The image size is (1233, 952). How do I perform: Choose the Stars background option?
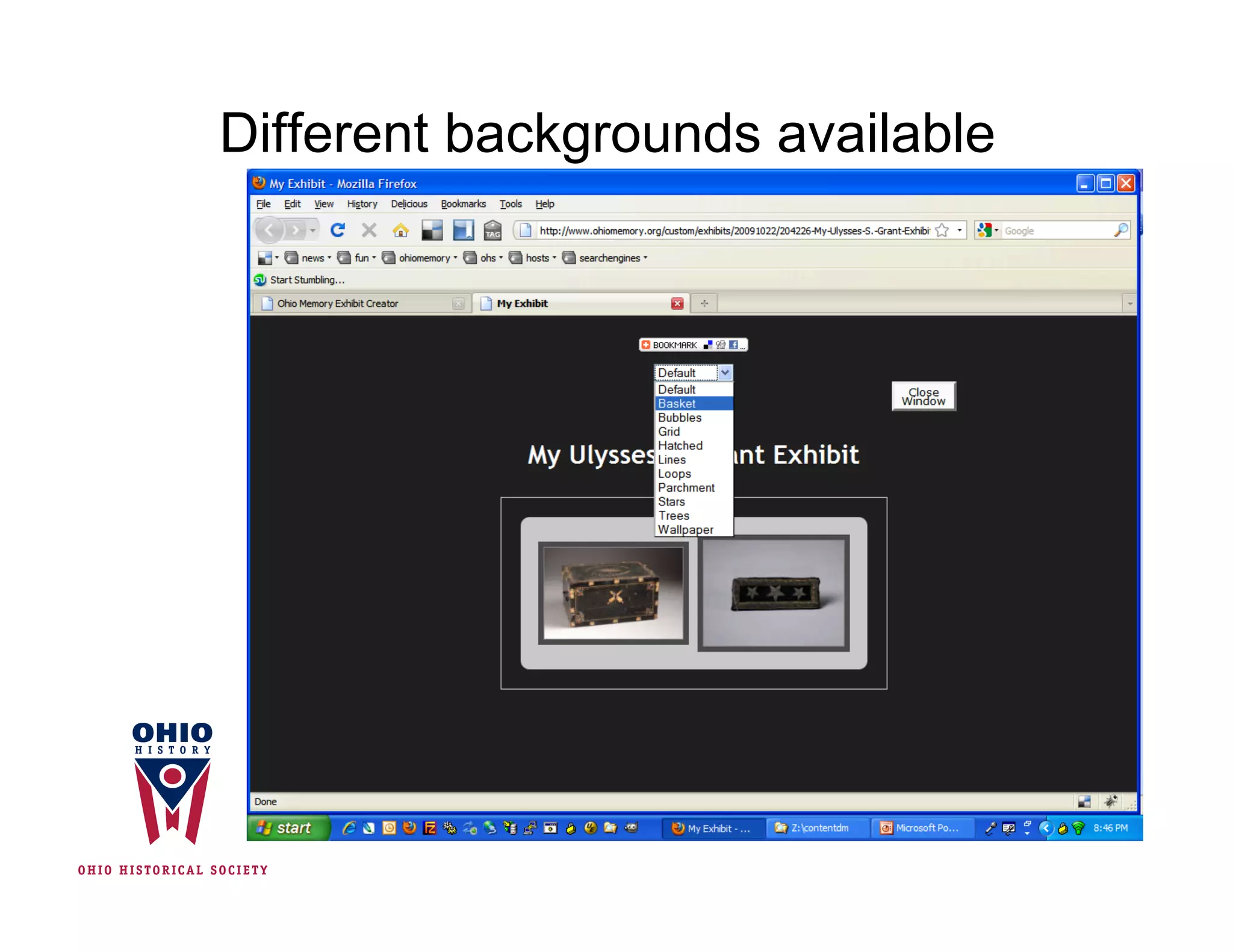click(694, 502)
